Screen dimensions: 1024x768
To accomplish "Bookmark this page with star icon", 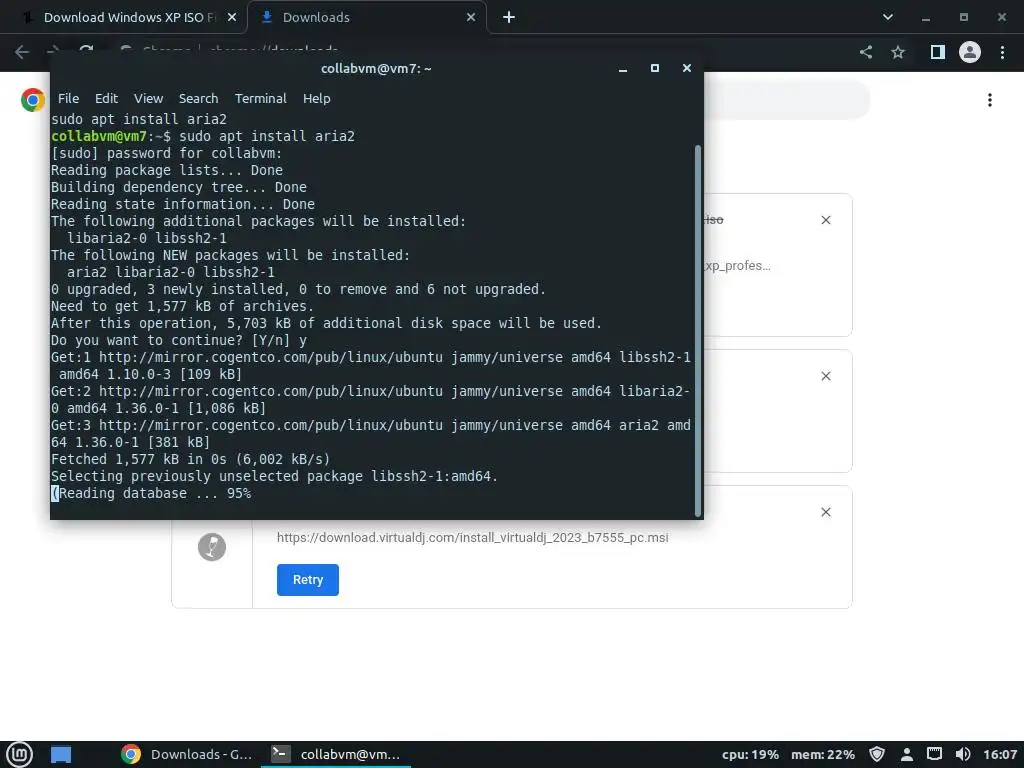I will click(898, 52).
